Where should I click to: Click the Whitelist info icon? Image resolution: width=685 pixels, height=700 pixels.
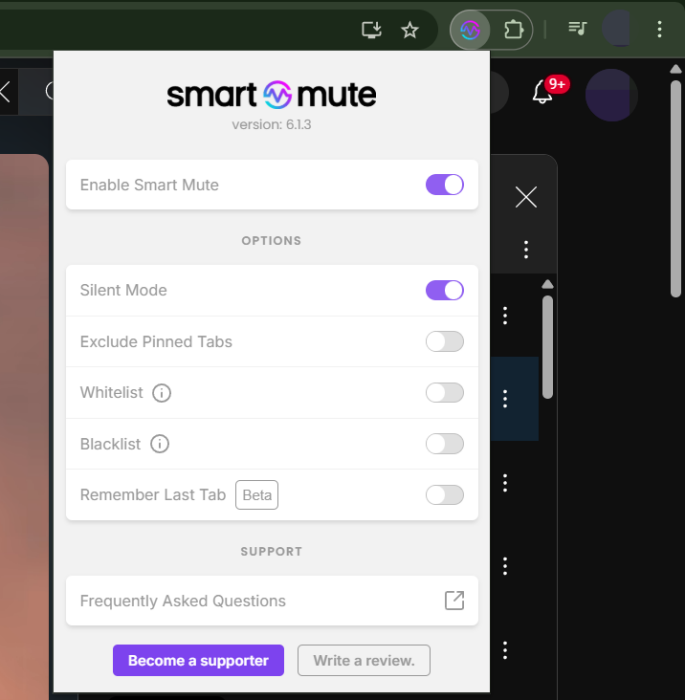coord(162,393)
